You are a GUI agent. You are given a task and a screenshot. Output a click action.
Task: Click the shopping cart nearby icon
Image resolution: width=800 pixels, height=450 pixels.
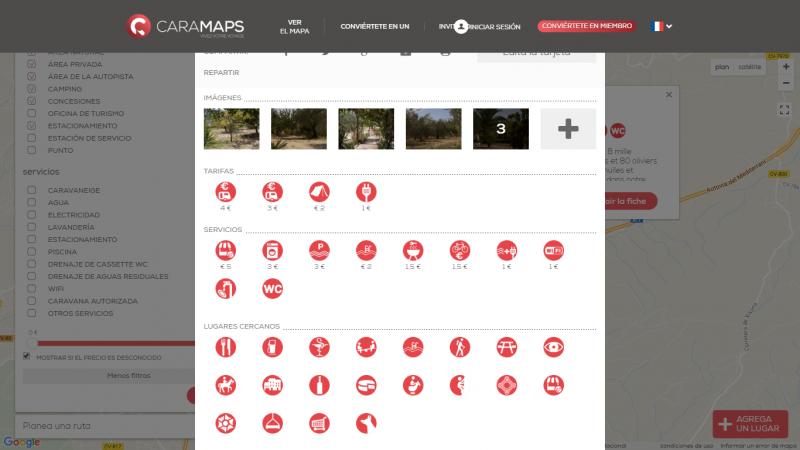click(x=319, y=422)
